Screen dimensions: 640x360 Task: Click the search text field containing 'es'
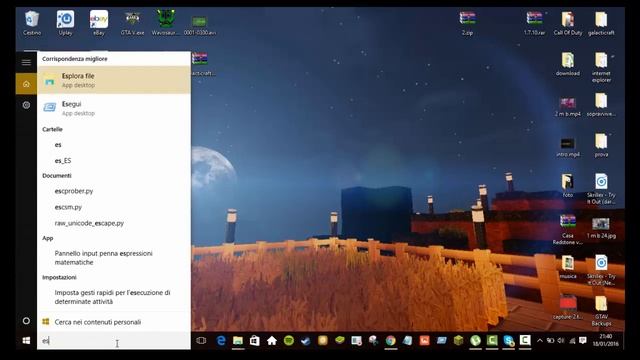click(113, 341)
